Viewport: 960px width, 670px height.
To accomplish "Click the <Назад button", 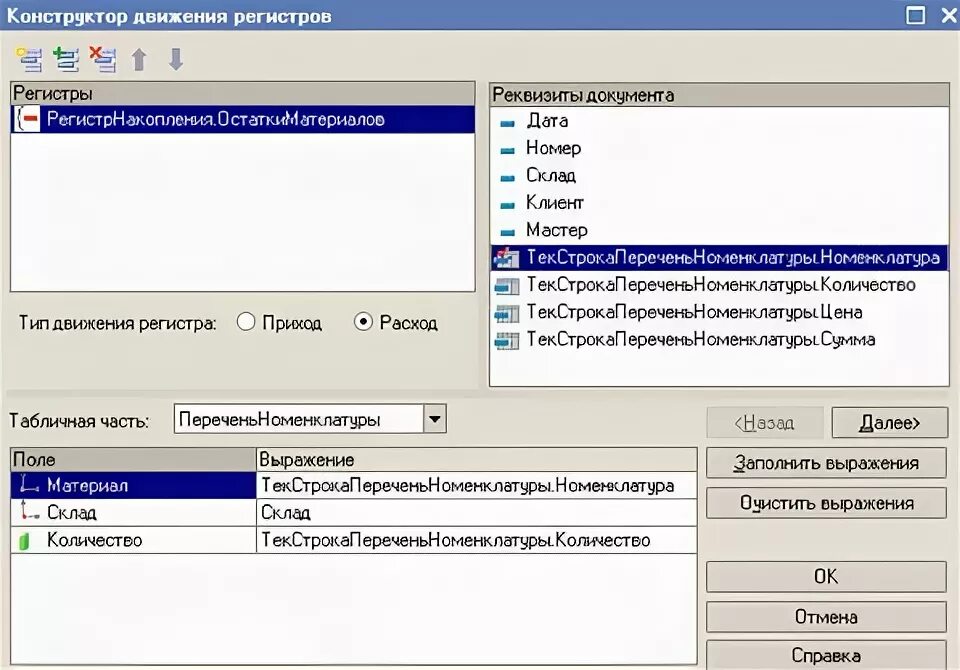I will [765, 423].
